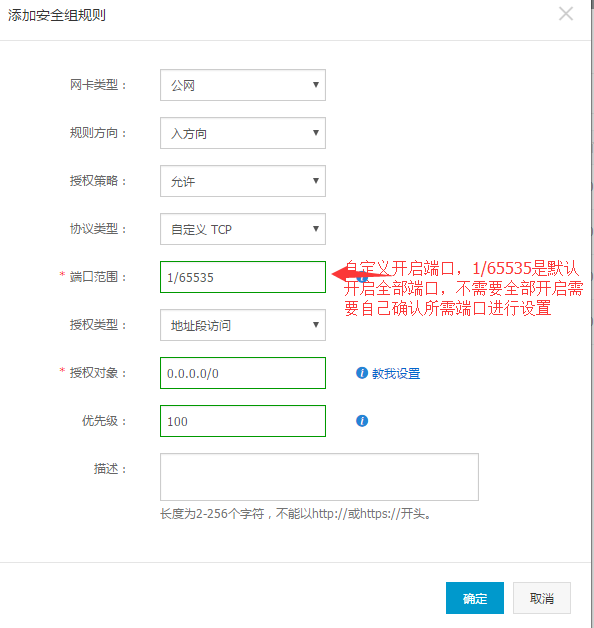The width and height of the screenshot is (594, 628).
Task: Close the 添加安全组规则 dialog with the X
Action: pyautogui.click(x=566, y=14)
